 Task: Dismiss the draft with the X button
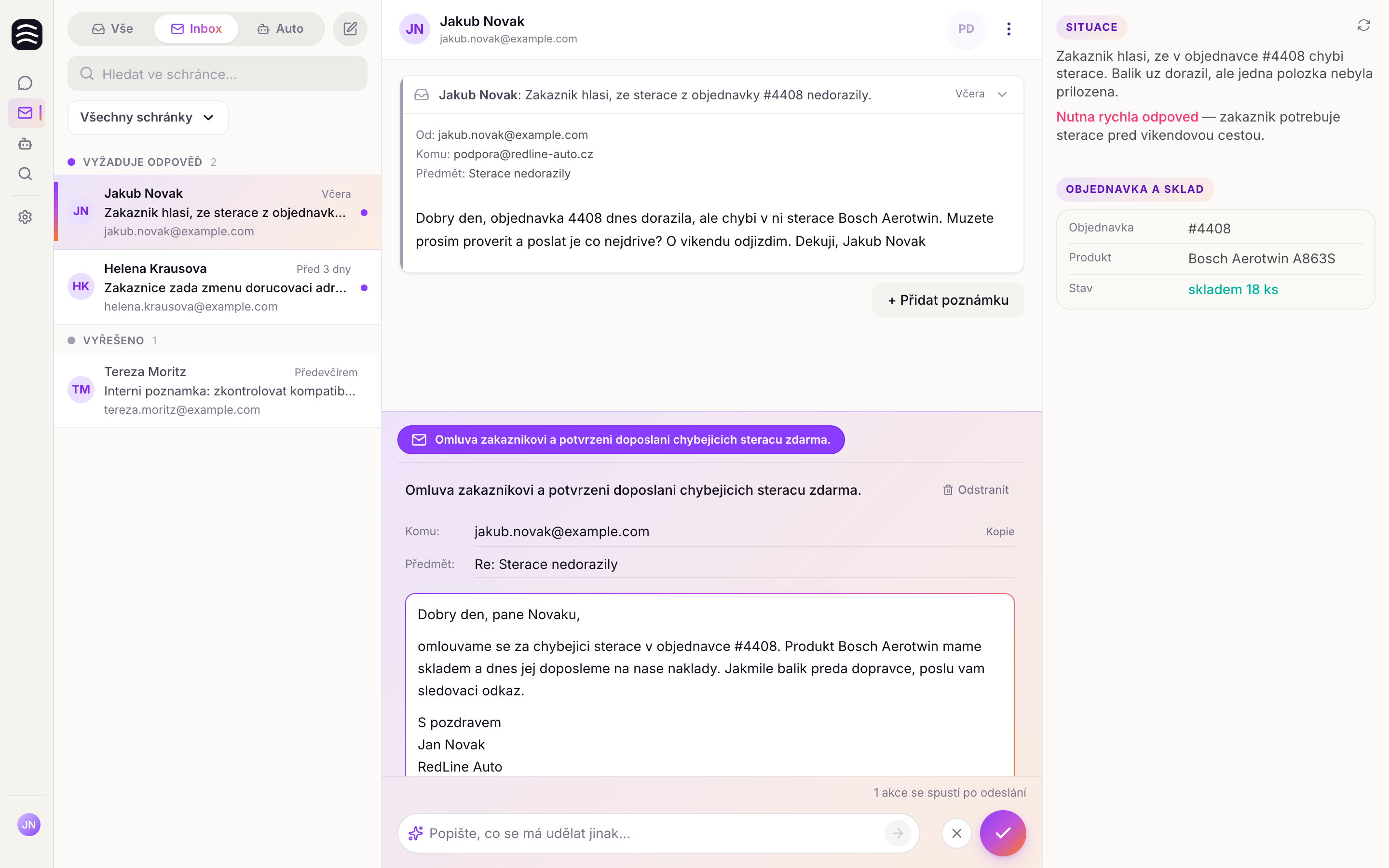[956, 833]
